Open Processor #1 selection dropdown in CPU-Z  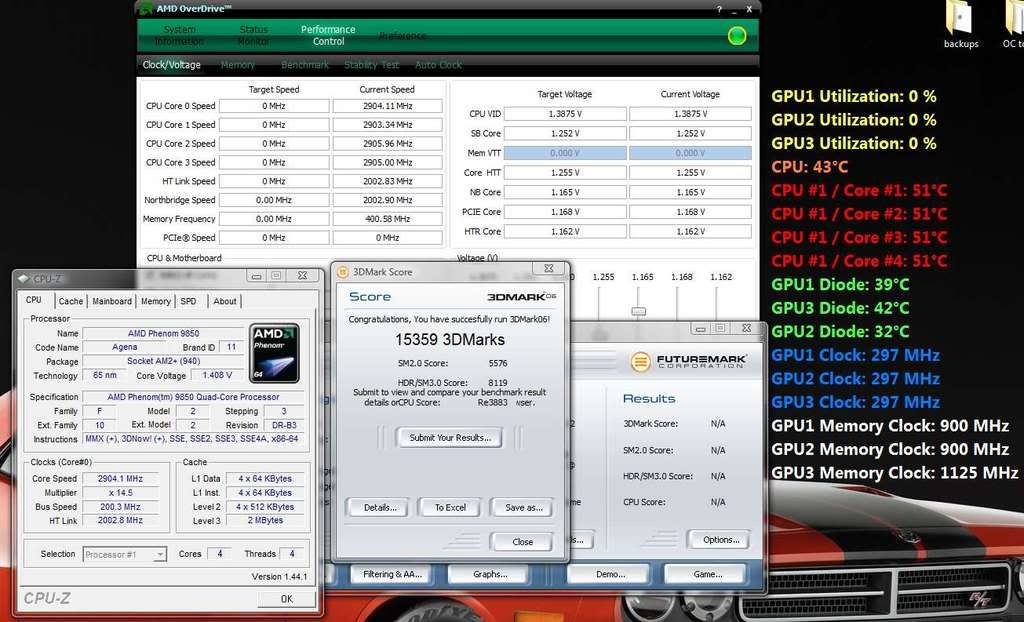pyautogui.click(x=125, y=555)
